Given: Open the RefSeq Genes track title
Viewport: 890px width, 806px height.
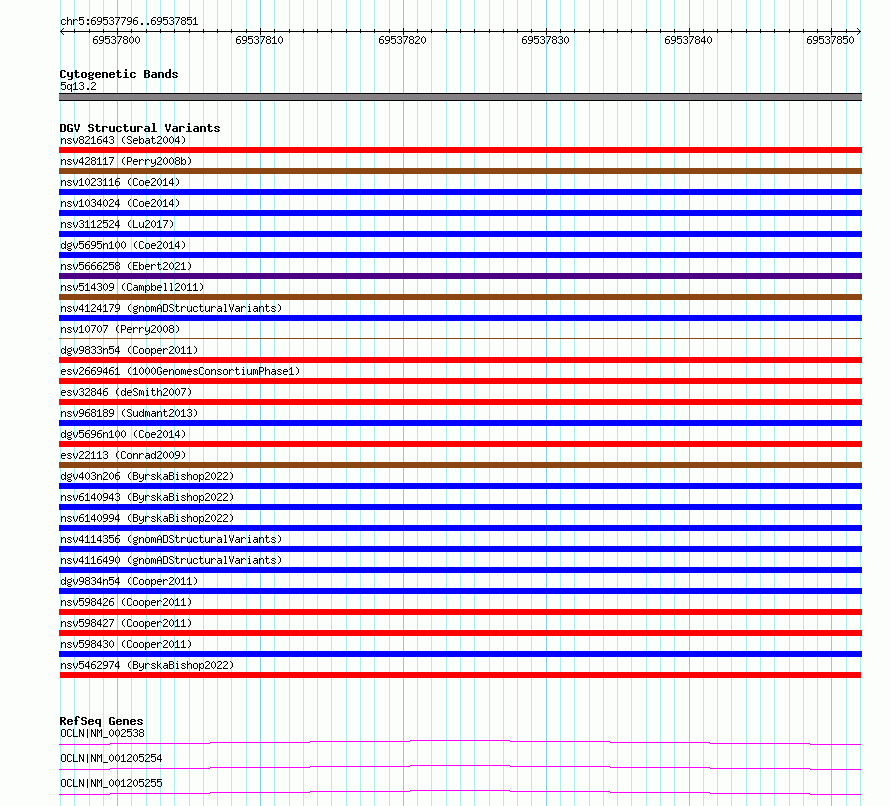Looking at the screenshot, I should [102, 721].
